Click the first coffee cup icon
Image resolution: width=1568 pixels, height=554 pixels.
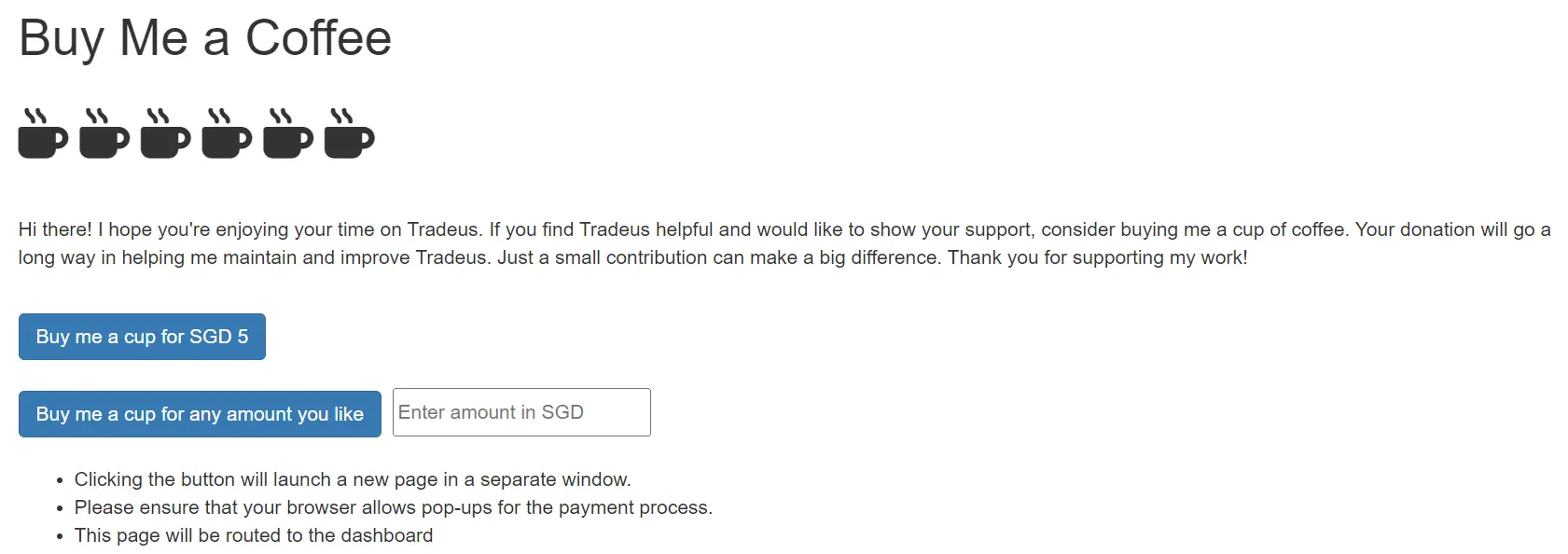(x=44, y=133)
